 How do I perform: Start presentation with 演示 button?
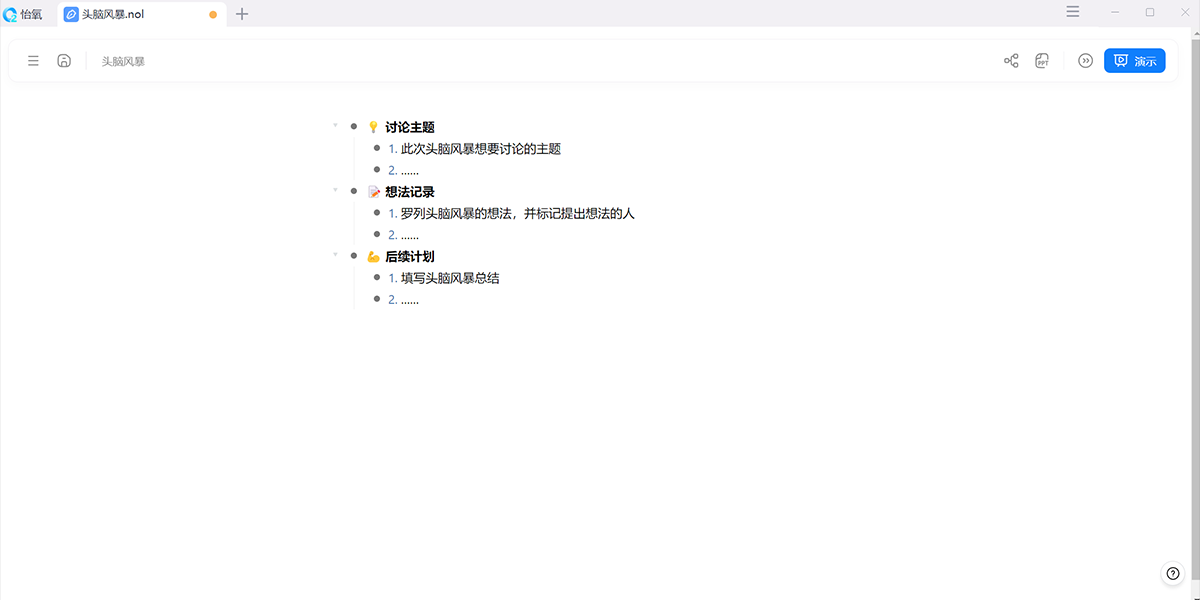pyautogui.click(x=1134, y=61)
